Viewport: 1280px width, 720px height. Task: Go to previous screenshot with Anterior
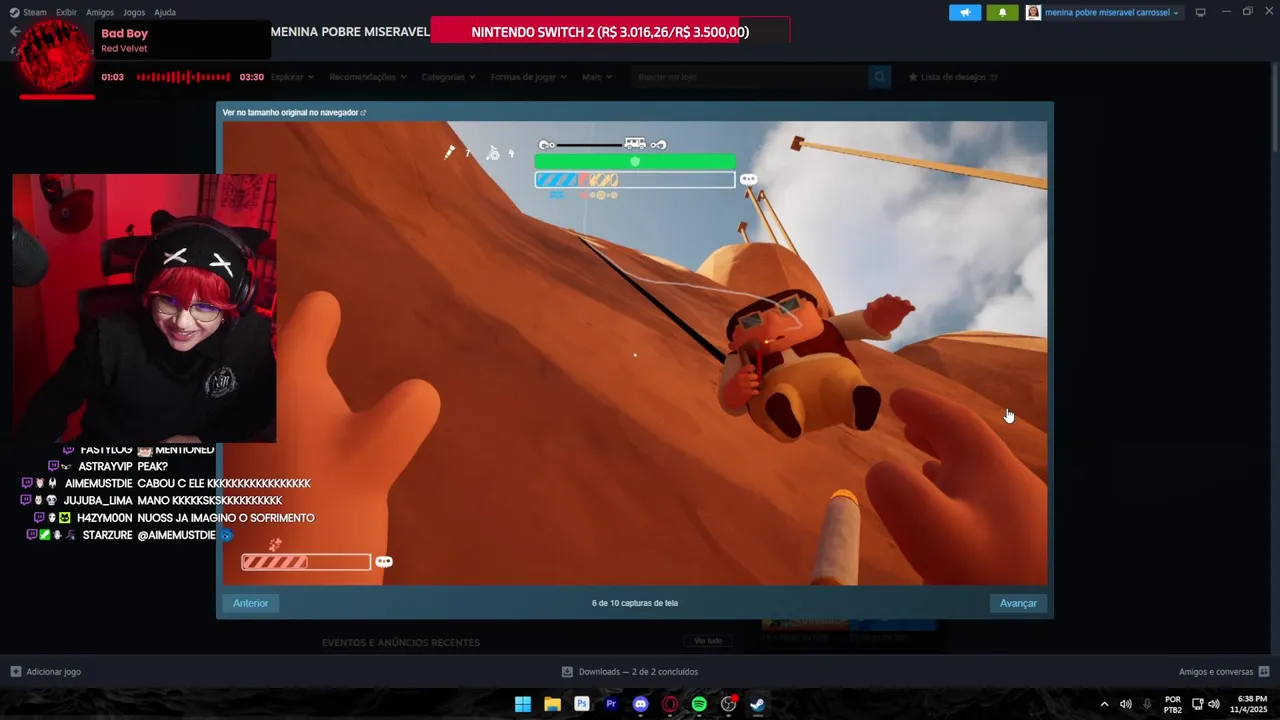tap(250, 603)
